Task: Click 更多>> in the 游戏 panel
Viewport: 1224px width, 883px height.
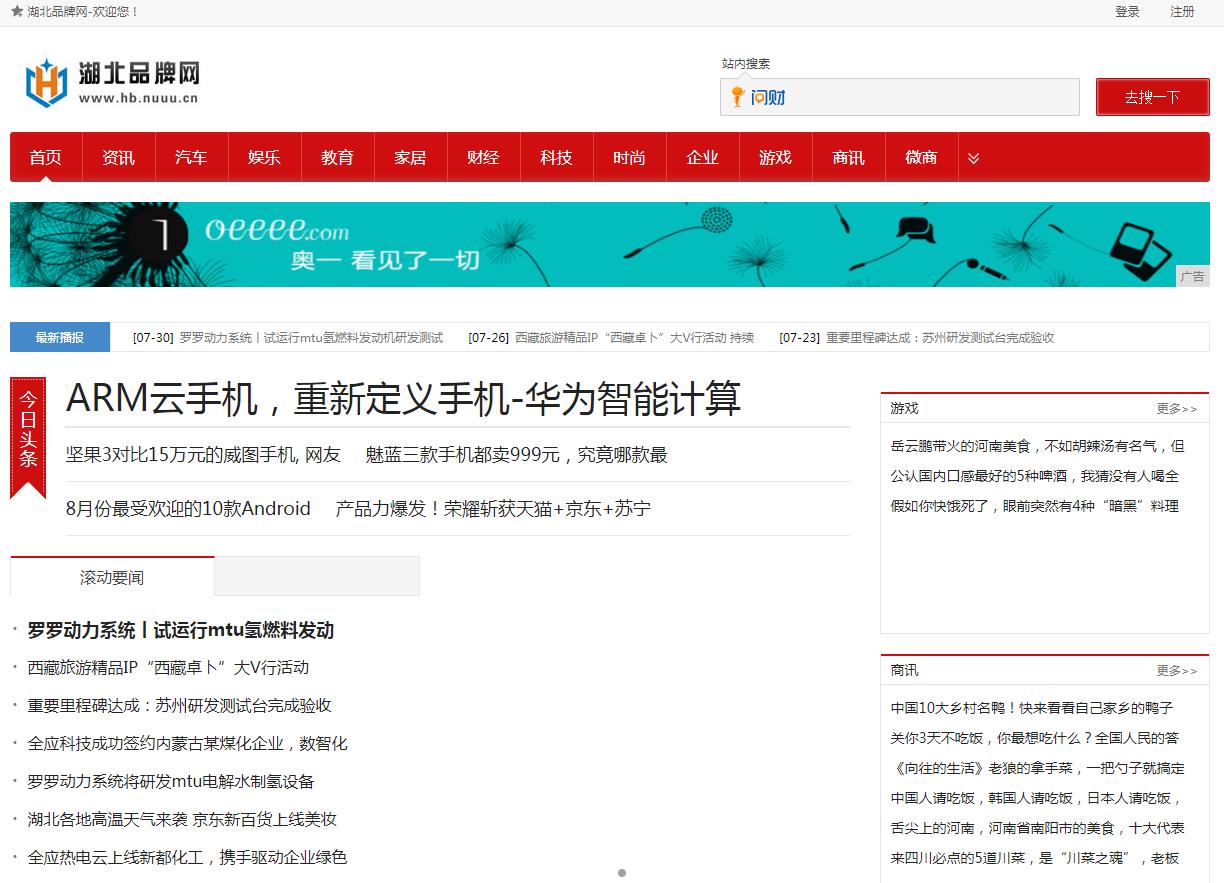Action: click(1176, 408)
